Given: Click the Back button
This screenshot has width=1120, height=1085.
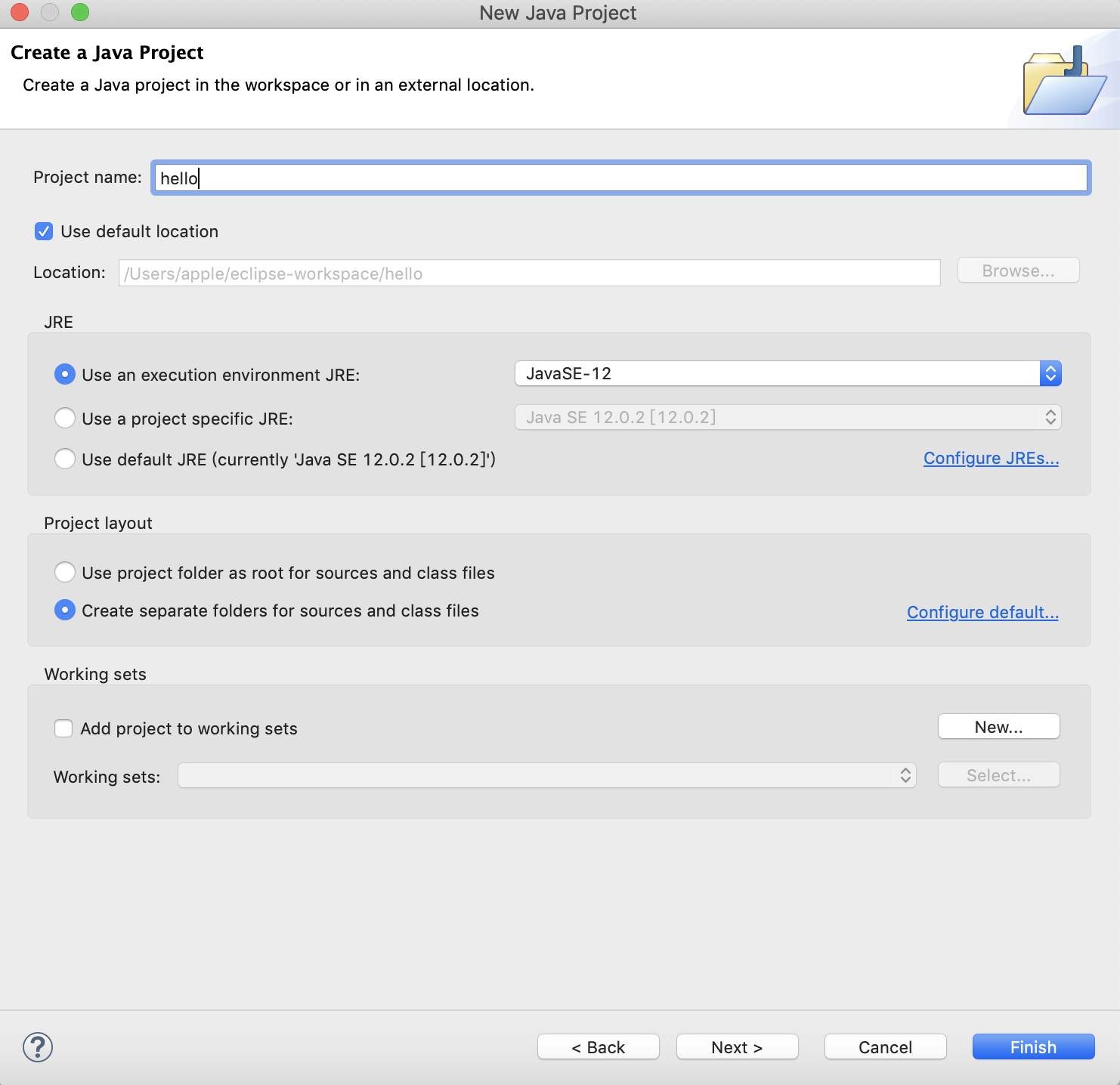Looking at the screenshot, I should coord(598,1047).
